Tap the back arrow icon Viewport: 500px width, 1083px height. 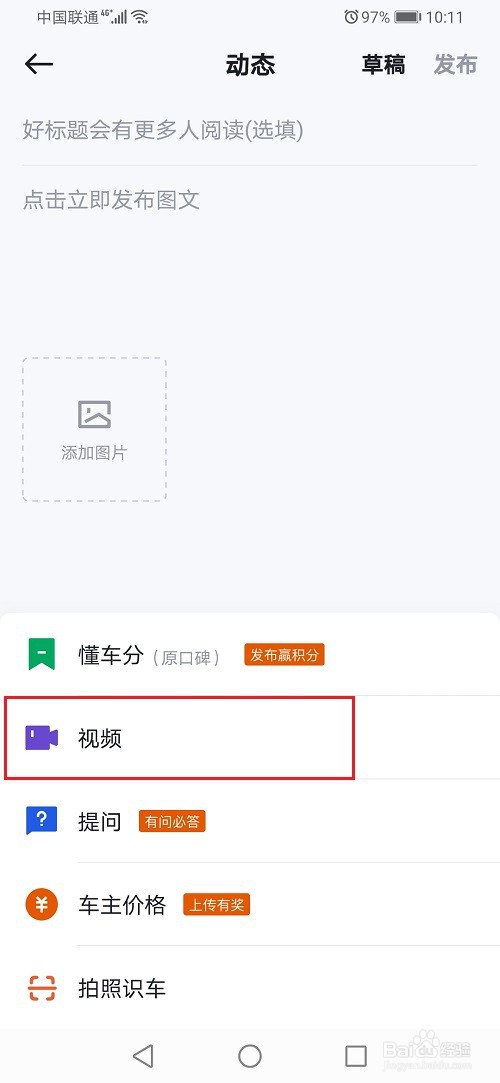coord(39,64)
